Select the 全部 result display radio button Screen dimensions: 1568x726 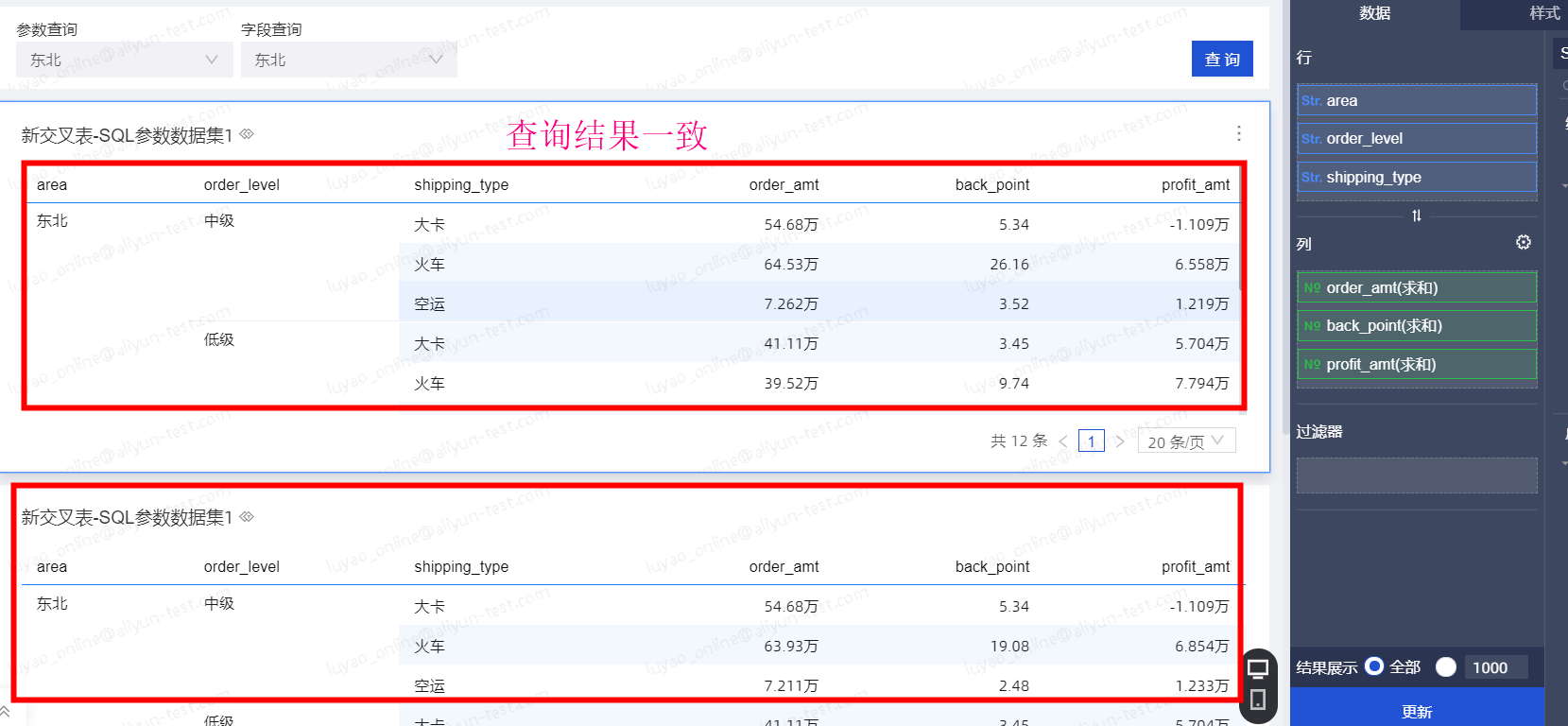point(1374,666)
